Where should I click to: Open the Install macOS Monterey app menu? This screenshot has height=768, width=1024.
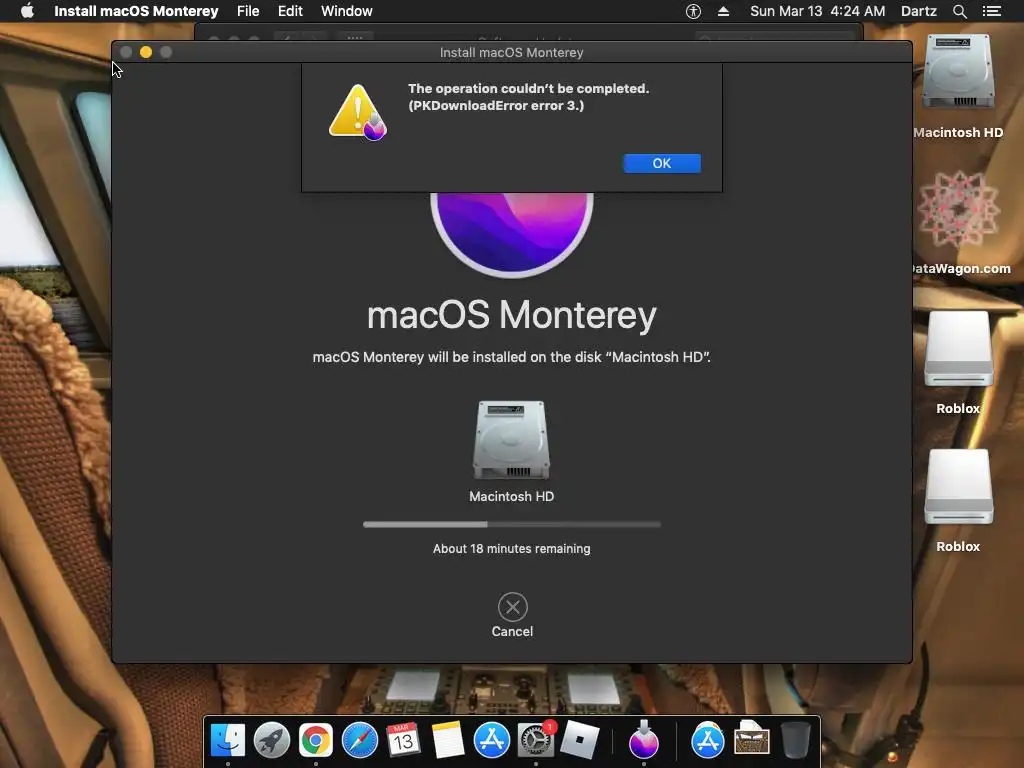(x=136, y=11)
